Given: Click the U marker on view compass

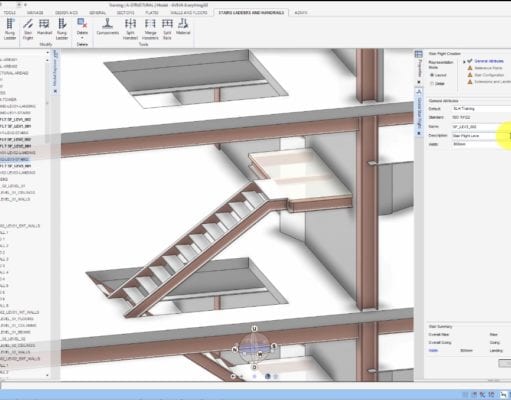Looking at the screenshot, I should click(254, 329).
